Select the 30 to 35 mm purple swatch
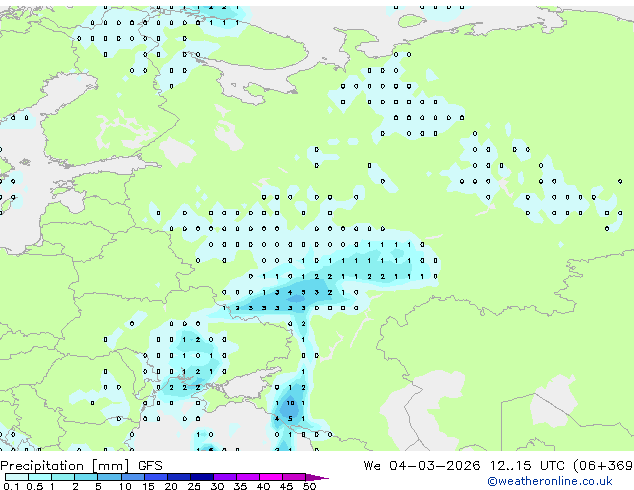Screen dimensions: 634x490 [224, 477]
